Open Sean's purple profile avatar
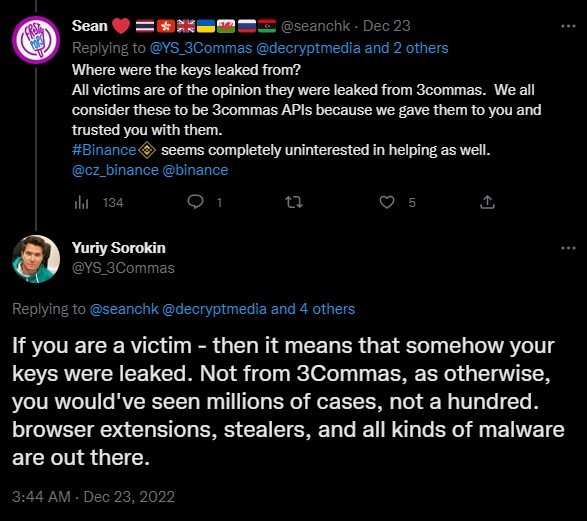 pyautogui.click(x=36, y=40)
